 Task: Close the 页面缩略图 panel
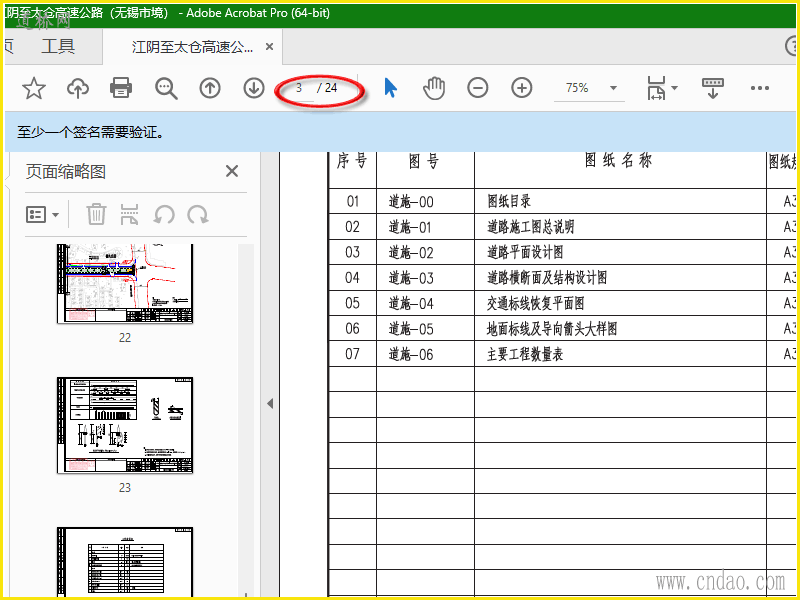(x=232, y=171)
